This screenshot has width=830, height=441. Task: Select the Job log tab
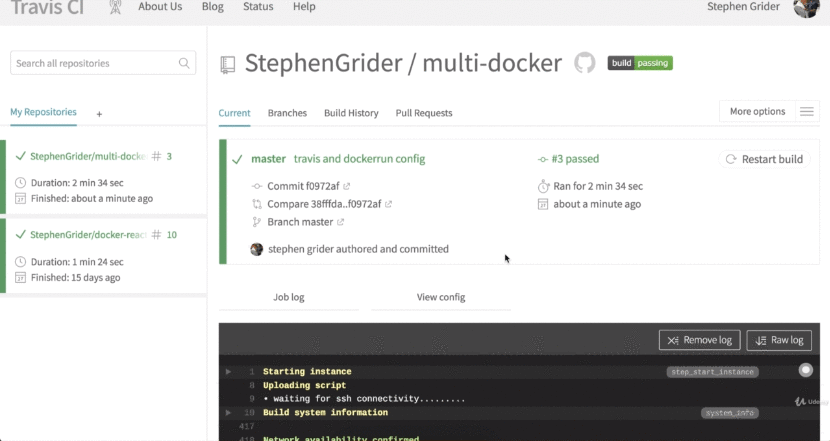(289, 298)
